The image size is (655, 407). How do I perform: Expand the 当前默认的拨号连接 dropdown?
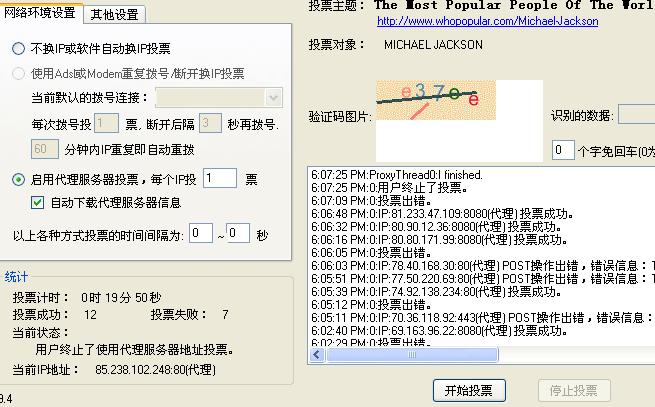pos(274,97)
